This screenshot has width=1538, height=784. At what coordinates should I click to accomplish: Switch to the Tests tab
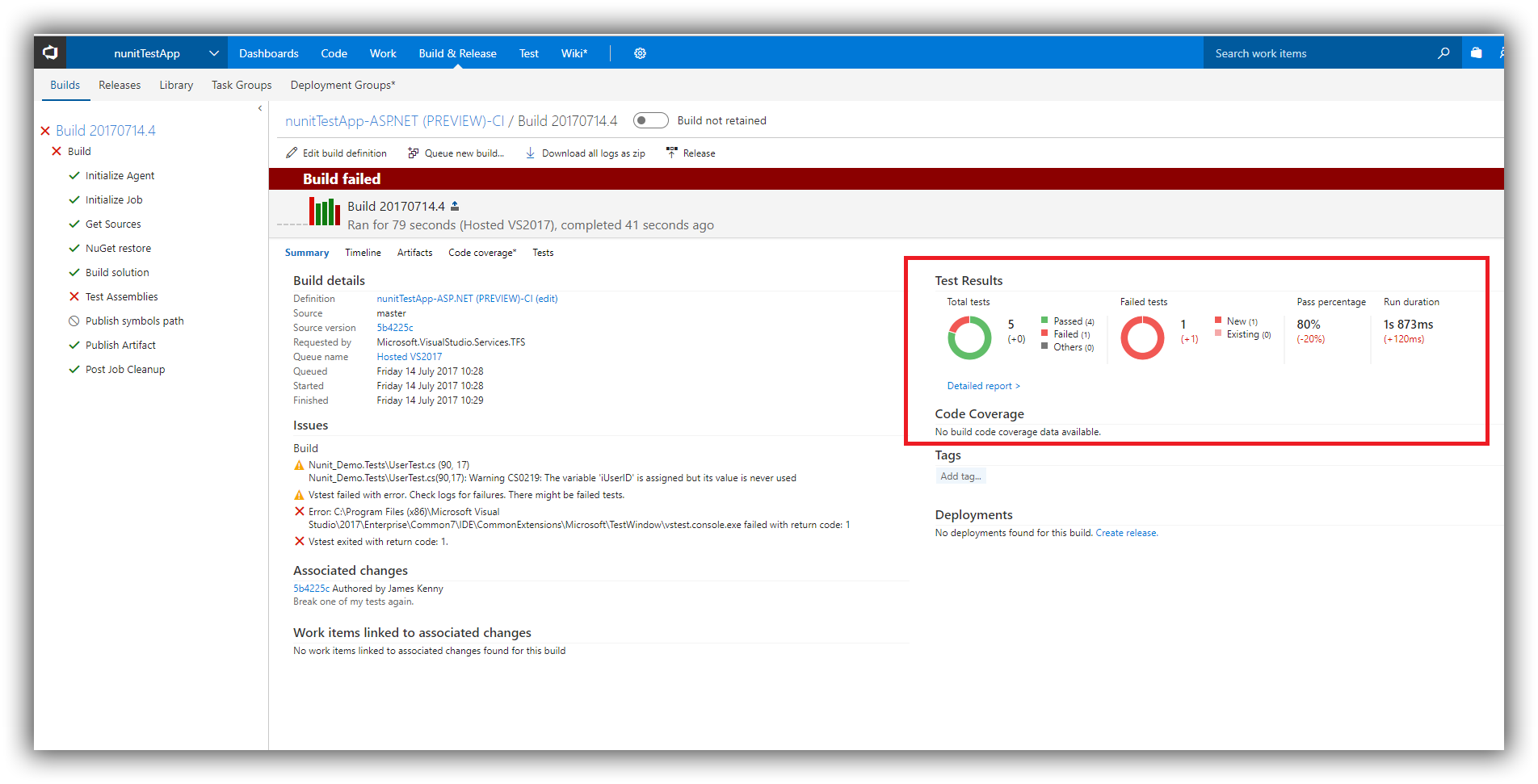(x=543, y=253)
